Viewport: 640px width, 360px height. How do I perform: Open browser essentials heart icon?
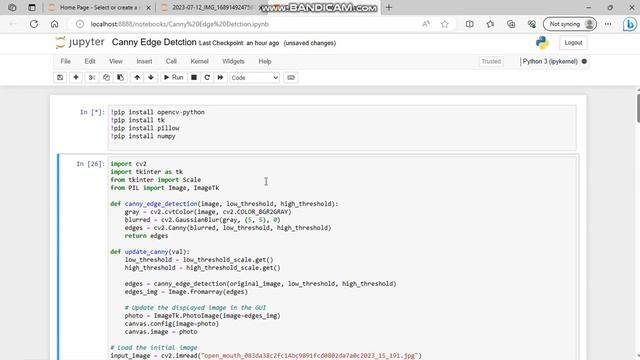[531, 24]
